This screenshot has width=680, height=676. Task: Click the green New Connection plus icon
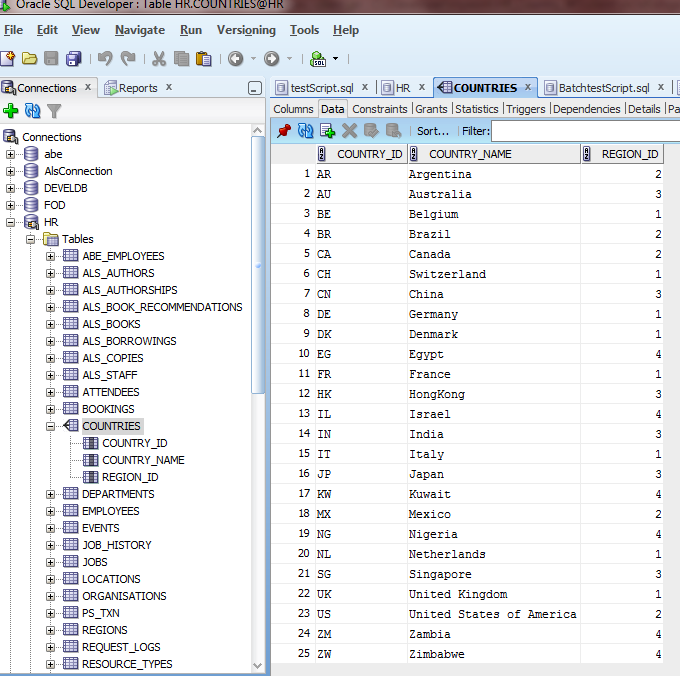(11, 111)
